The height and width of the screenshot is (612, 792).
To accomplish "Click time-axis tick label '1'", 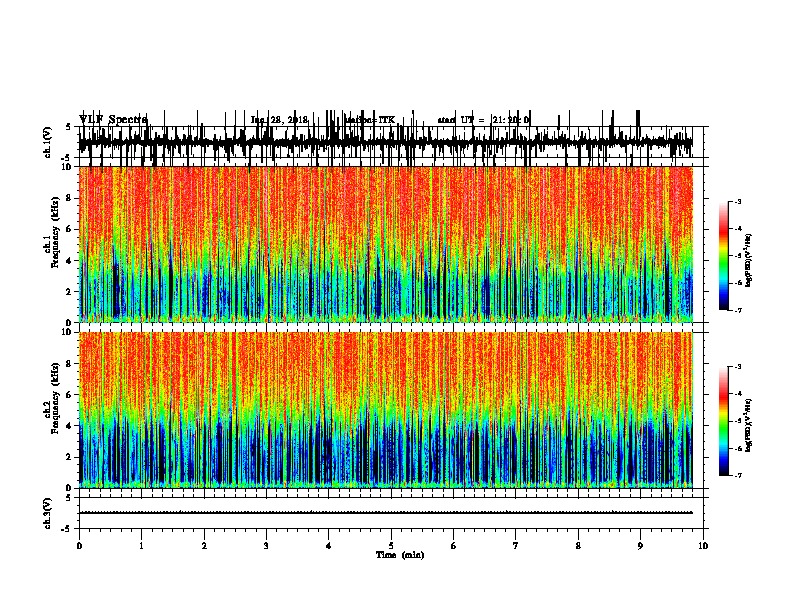I will coord(141,546).
